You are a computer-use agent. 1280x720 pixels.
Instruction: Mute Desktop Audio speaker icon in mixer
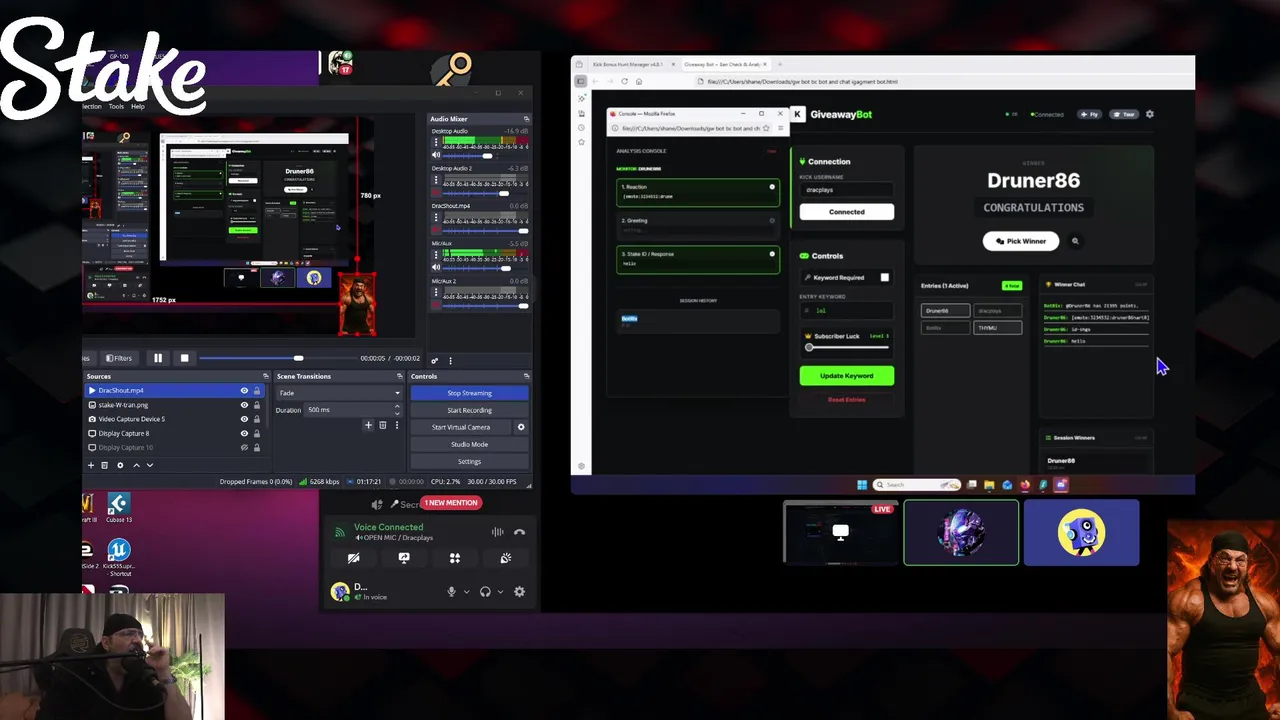coord(436,155)
